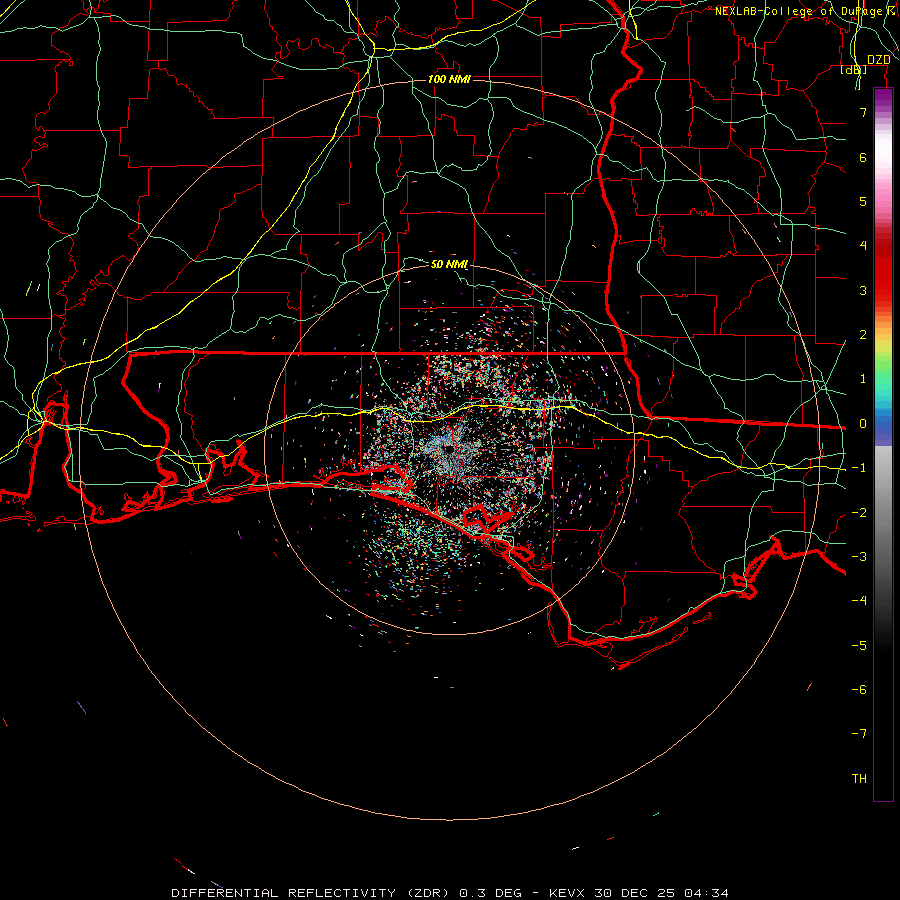Click the "DIFFERENTIAL REFLECTIVITY (ZDR)" caption text
900x900 pixels.
tap(312, 893)
